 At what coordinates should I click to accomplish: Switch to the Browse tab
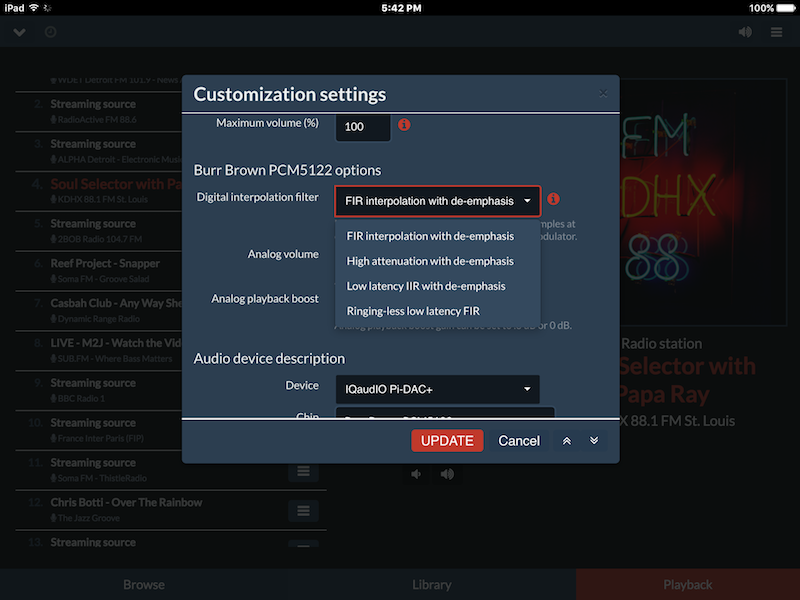click(144, 585)
